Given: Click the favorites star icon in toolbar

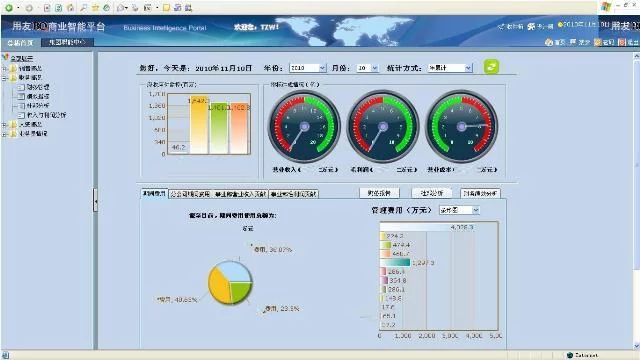Looking at the screenshot, I should tap(95, 7).
